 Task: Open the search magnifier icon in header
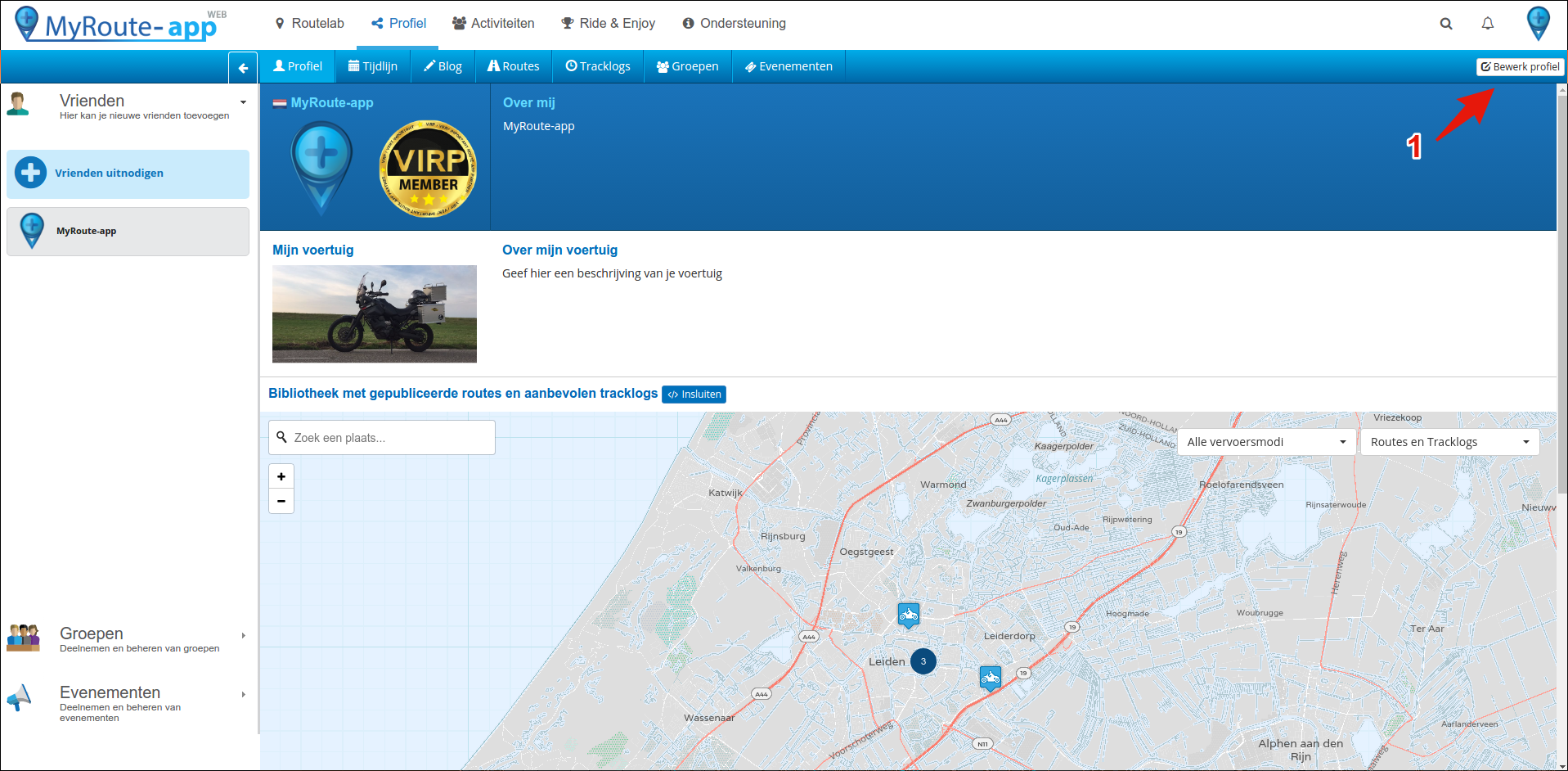(x=1446, y=24)
